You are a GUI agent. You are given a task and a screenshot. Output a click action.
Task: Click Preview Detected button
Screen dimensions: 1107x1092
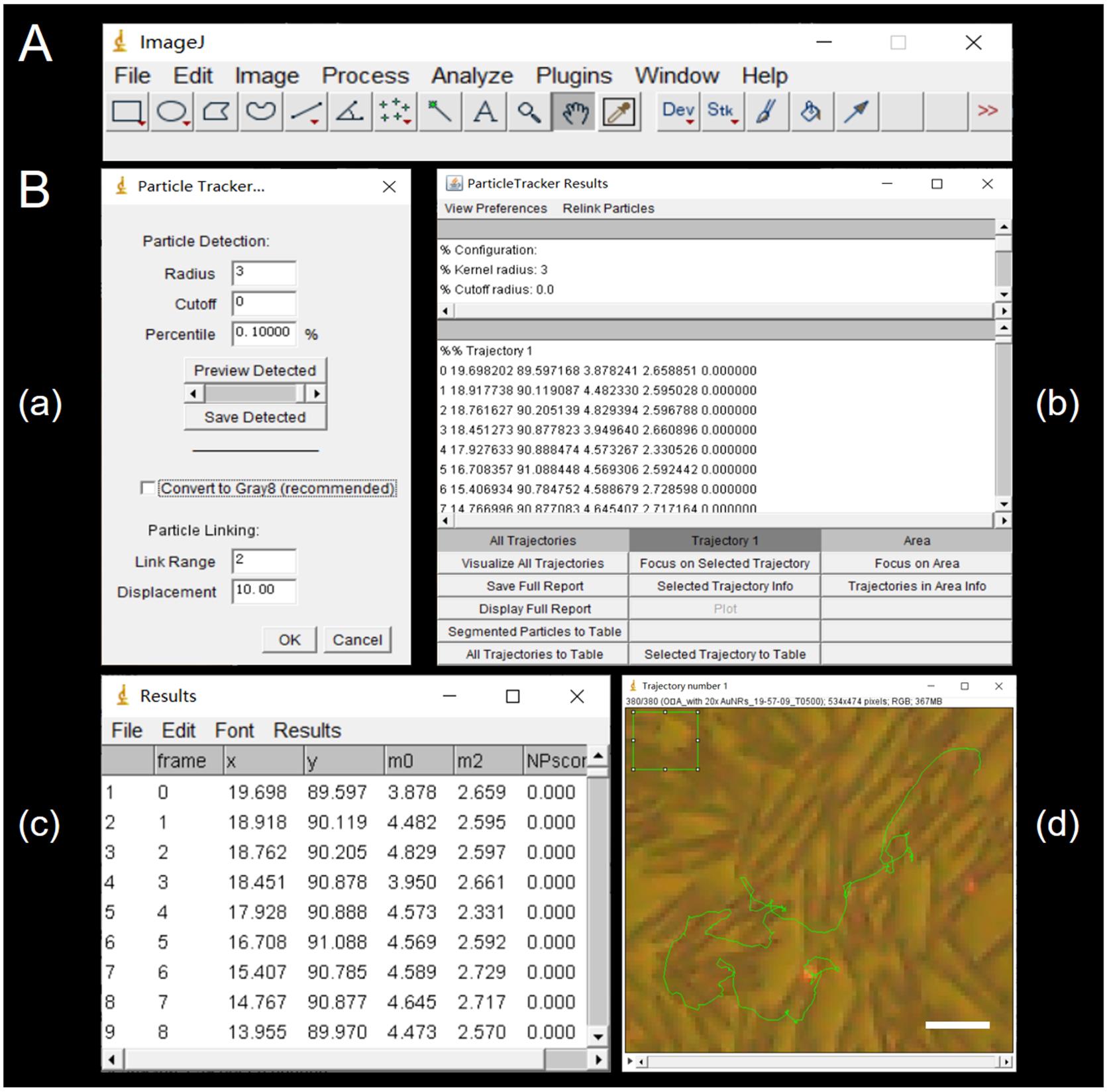click(255, 370)
